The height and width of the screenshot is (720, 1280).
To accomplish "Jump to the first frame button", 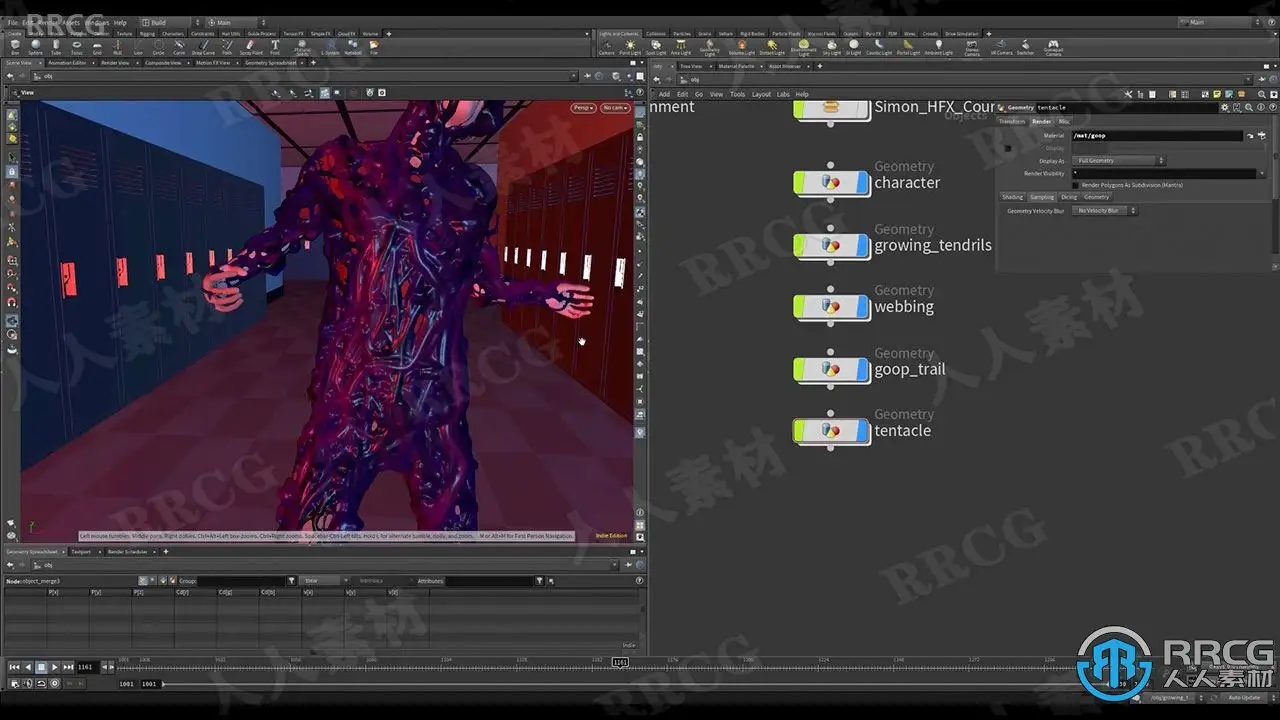I will 14,667.
